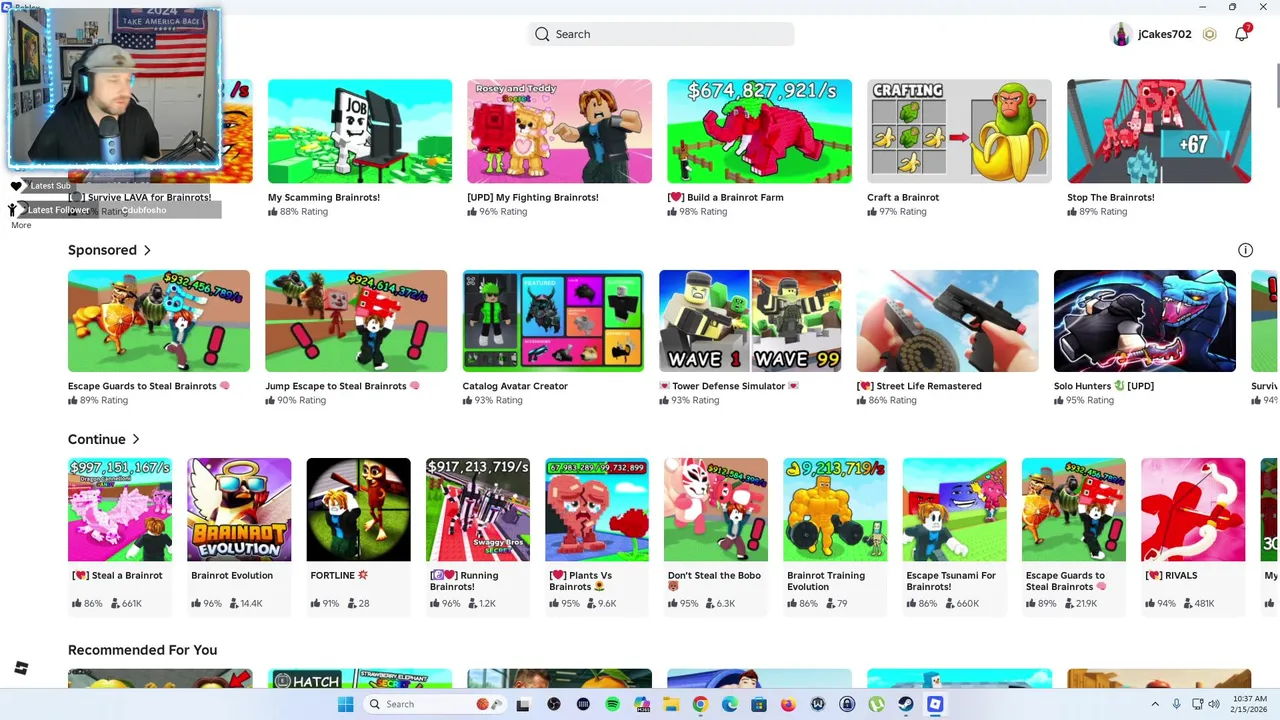Click the 98% Rating text
Image resolution: width=1280 pixels, height=720 pixels.
pos(703,212)
